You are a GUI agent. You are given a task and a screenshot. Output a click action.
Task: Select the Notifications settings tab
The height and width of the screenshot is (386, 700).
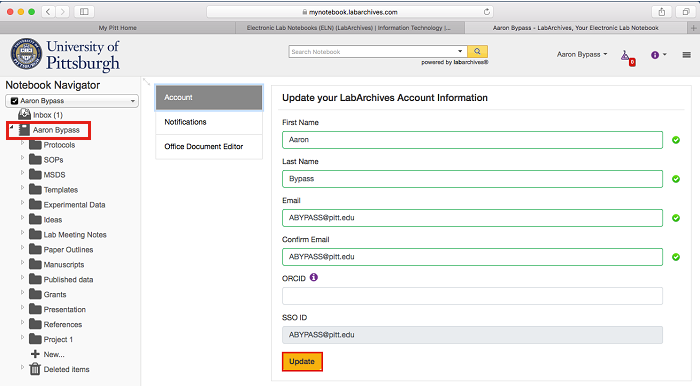coord(209,122)
